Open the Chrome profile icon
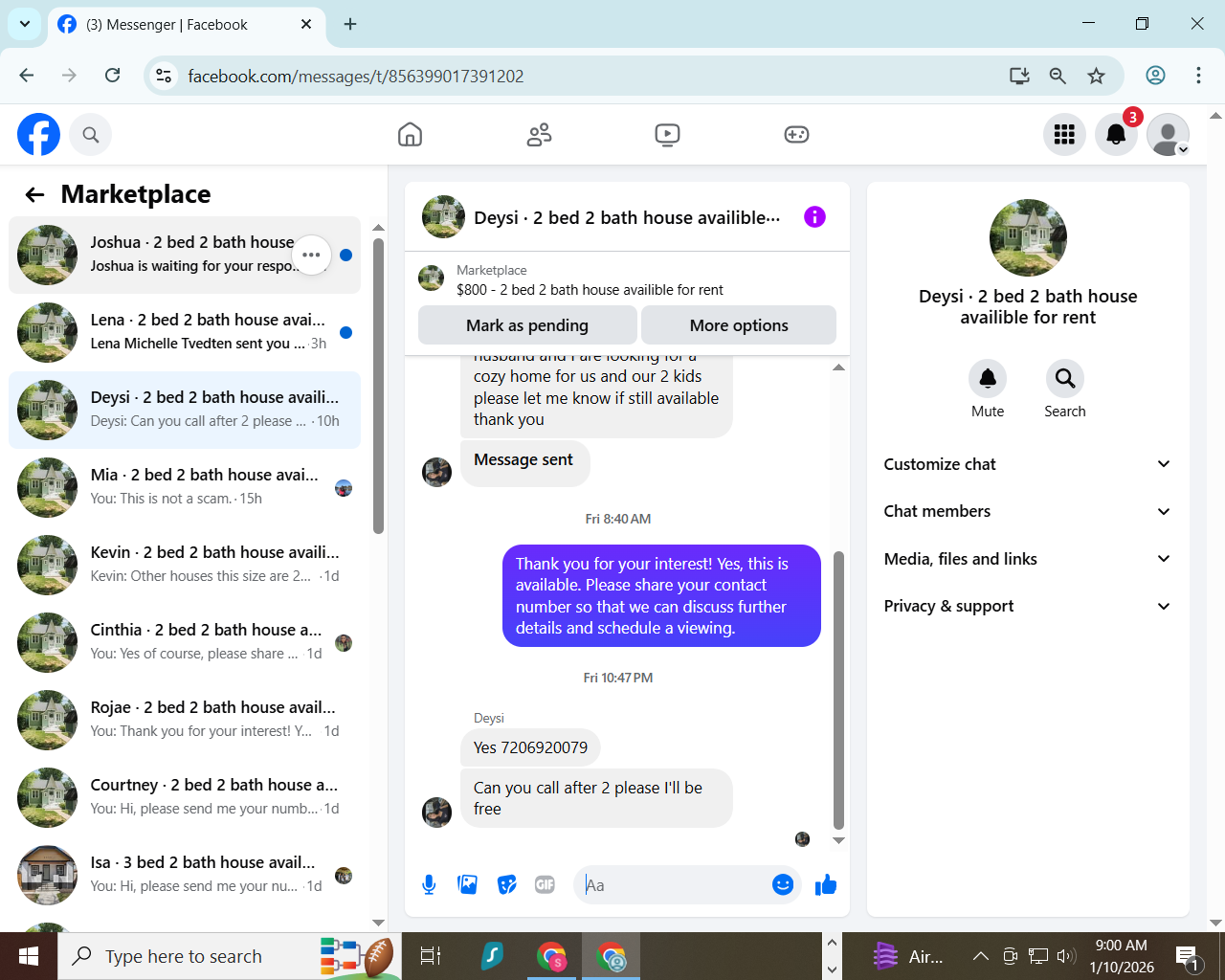This screenshot has height=980, width=1225. pos(1155,76)
